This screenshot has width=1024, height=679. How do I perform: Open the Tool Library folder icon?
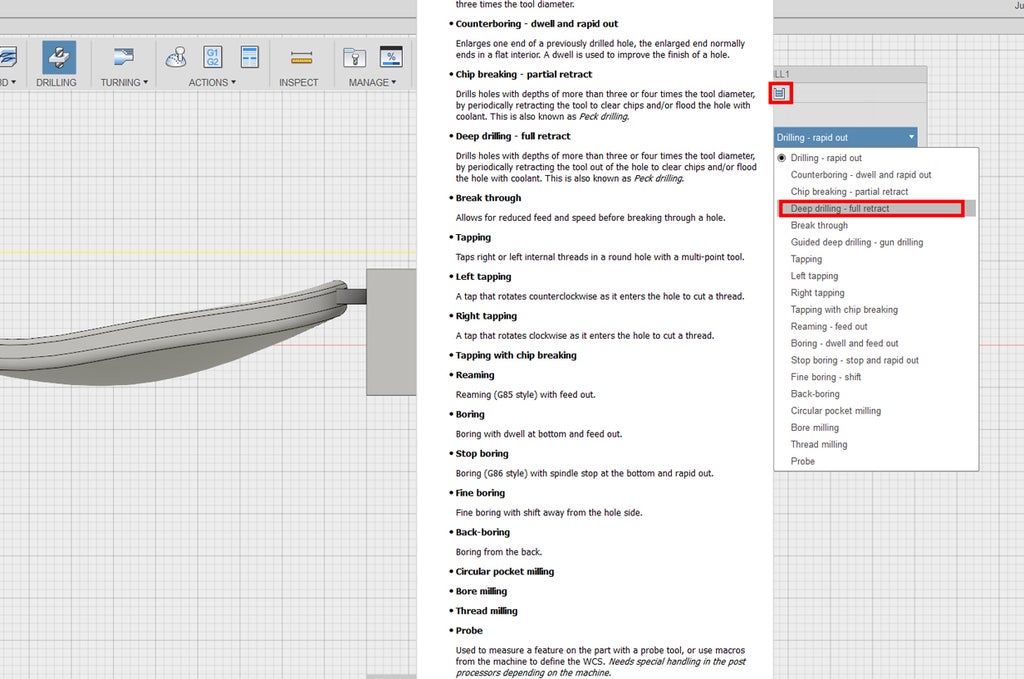(355, 57)
